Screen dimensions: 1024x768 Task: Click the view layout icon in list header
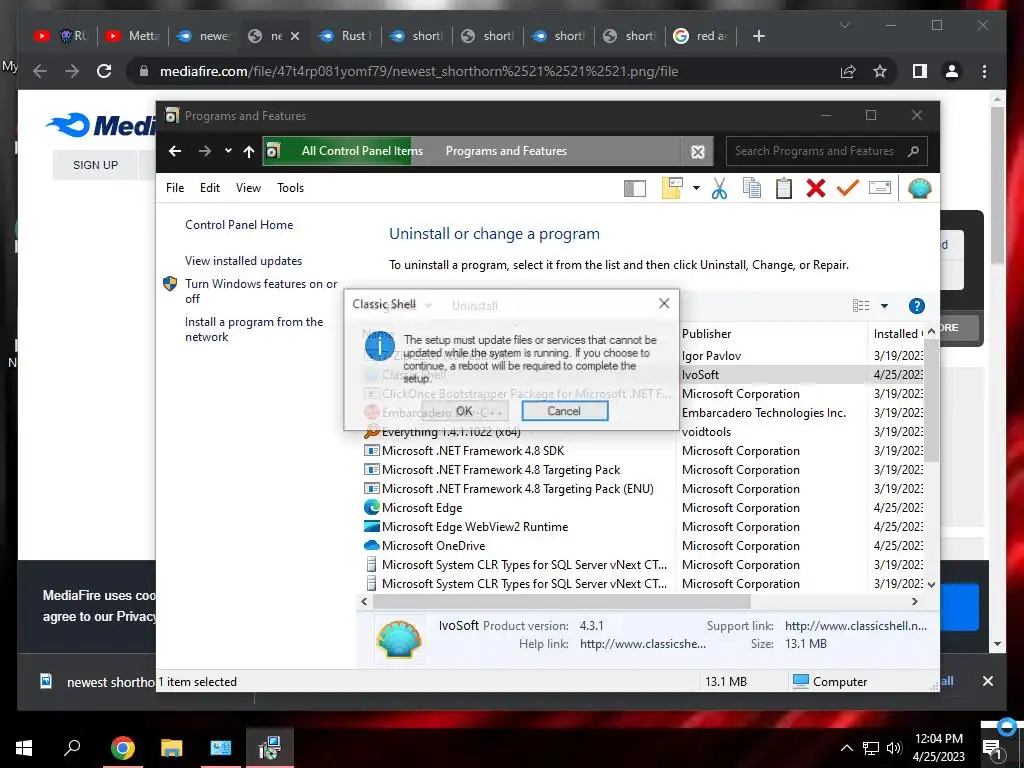[861, 306]
